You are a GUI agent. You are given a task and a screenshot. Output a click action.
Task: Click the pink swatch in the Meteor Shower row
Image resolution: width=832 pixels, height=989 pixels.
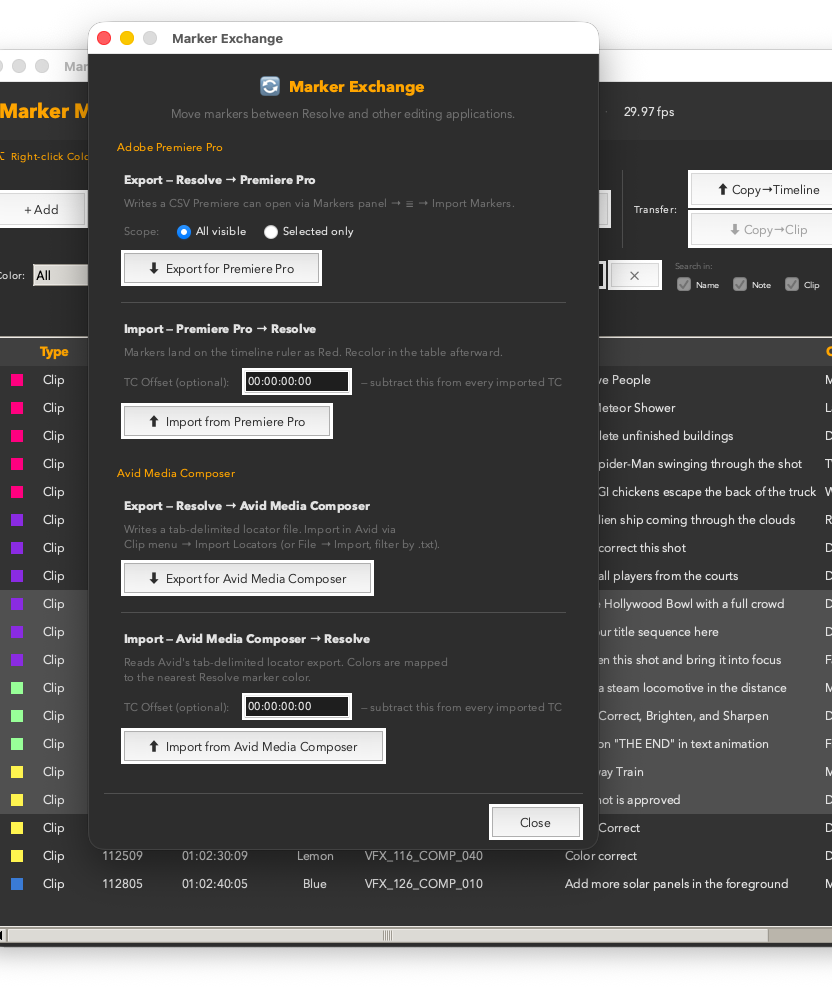17,408
